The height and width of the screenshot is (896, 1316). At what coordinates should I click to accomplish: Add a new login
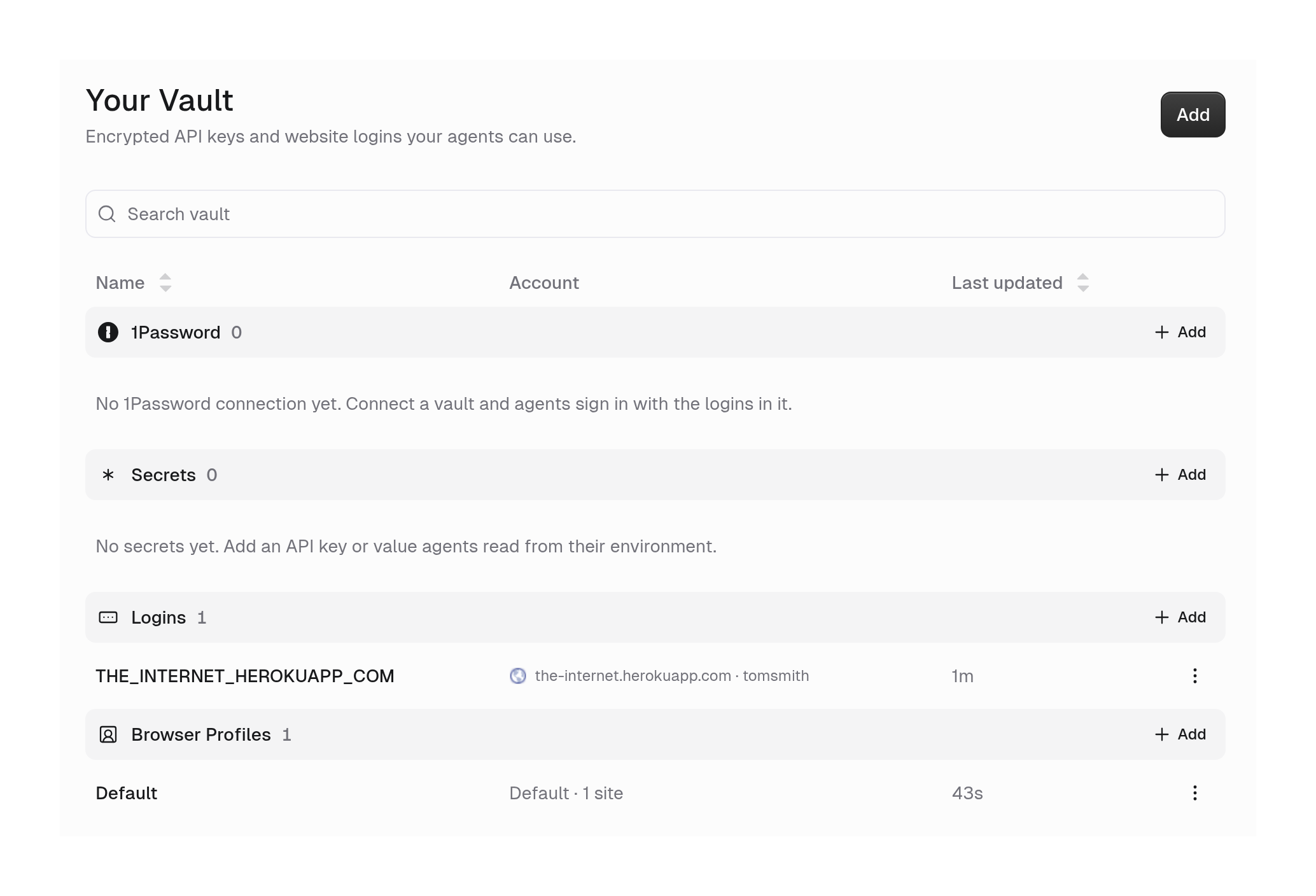pos(1180,617)
